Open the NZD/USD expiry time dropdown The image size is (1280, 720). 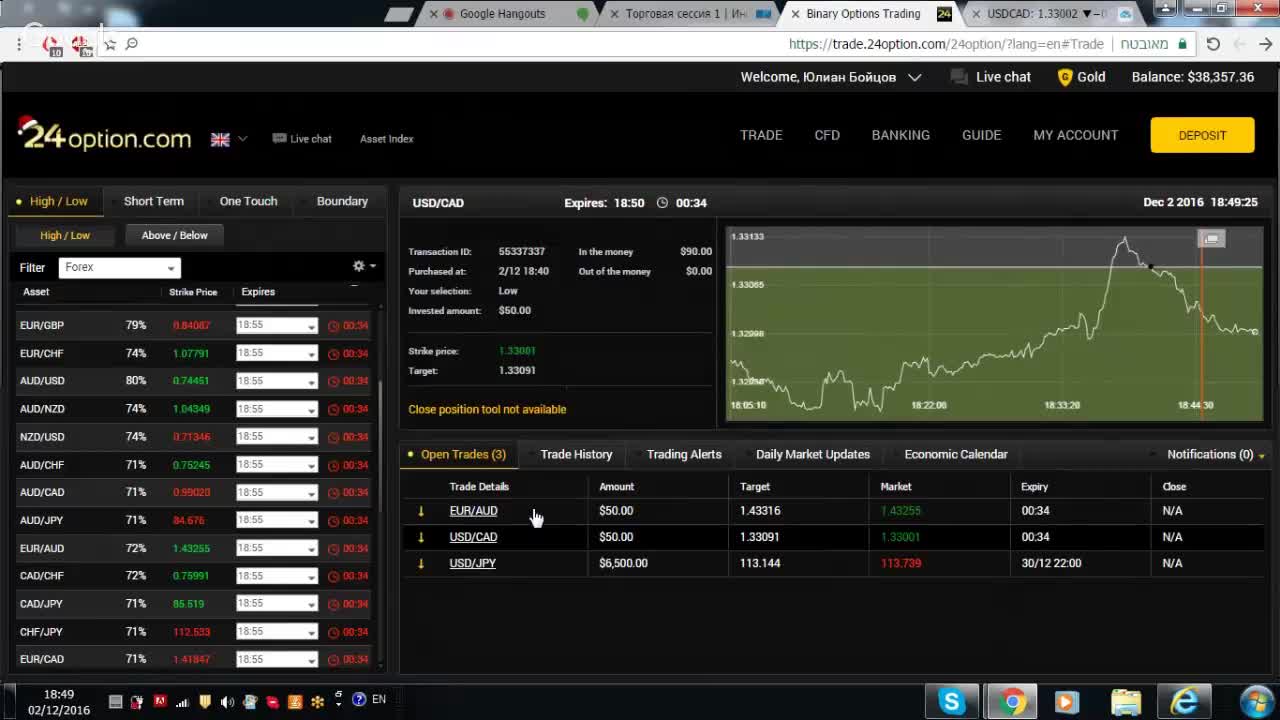(x=276, y=437)
